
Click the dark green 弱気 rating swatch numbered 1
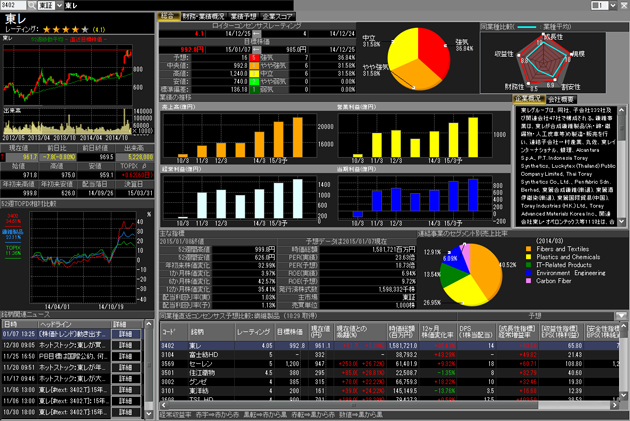pyautogui.click(x=254, y=90)
